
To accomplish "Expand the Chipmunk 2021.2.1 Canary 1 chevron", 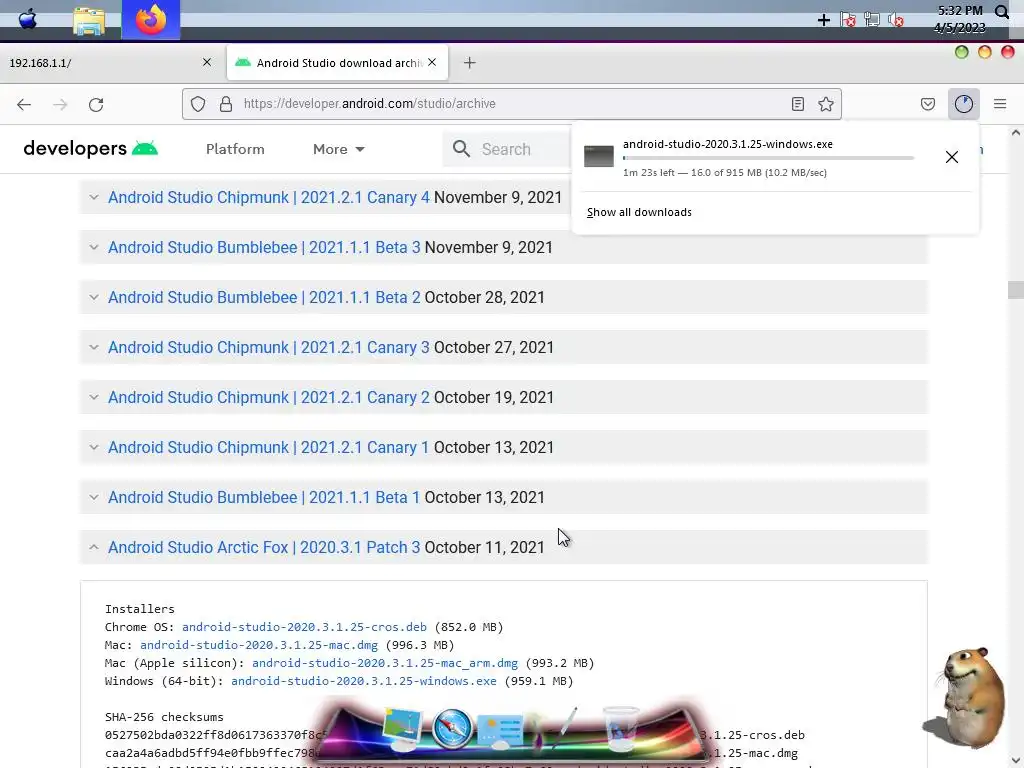I will (94, 447).
